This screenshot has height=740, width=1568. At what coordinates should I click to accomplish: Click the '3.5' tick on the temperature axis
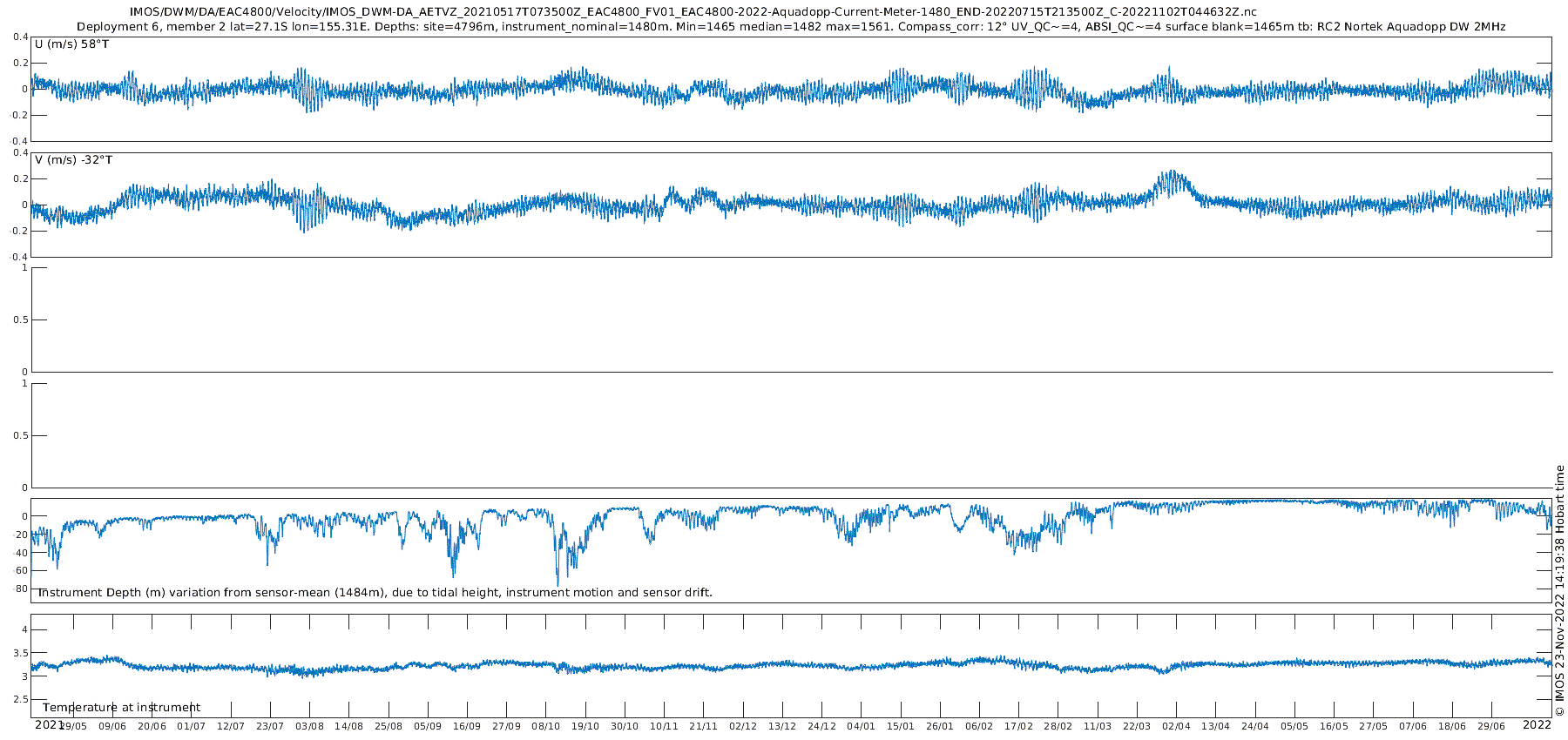coord(19,653)
